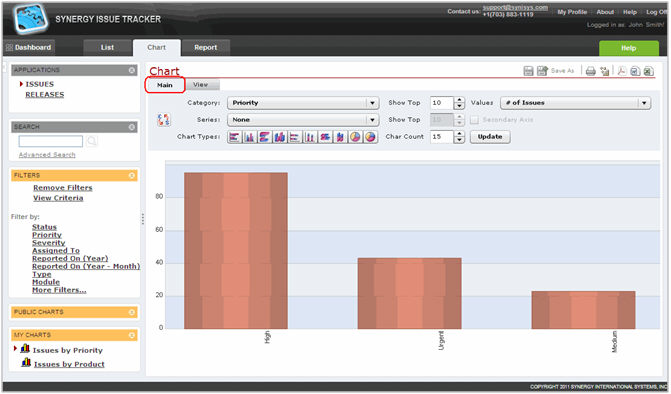Select the Issues application
This screenshot has width=671, height=394.
pos(39,84)
